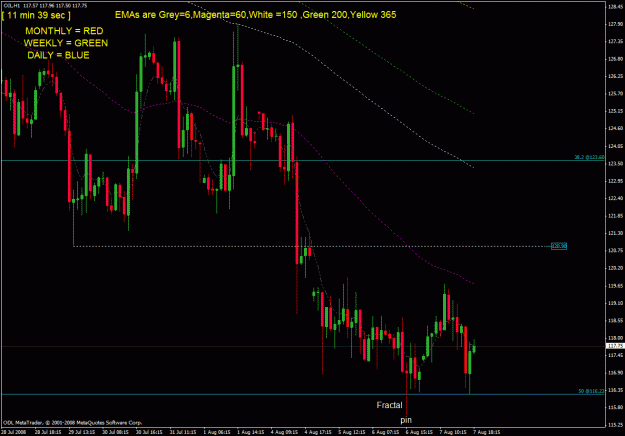Click the 'Fractal' annotation on the chart
Image resolution: width=625 pixels, height=436 pixels.
(x=389, y=405)
